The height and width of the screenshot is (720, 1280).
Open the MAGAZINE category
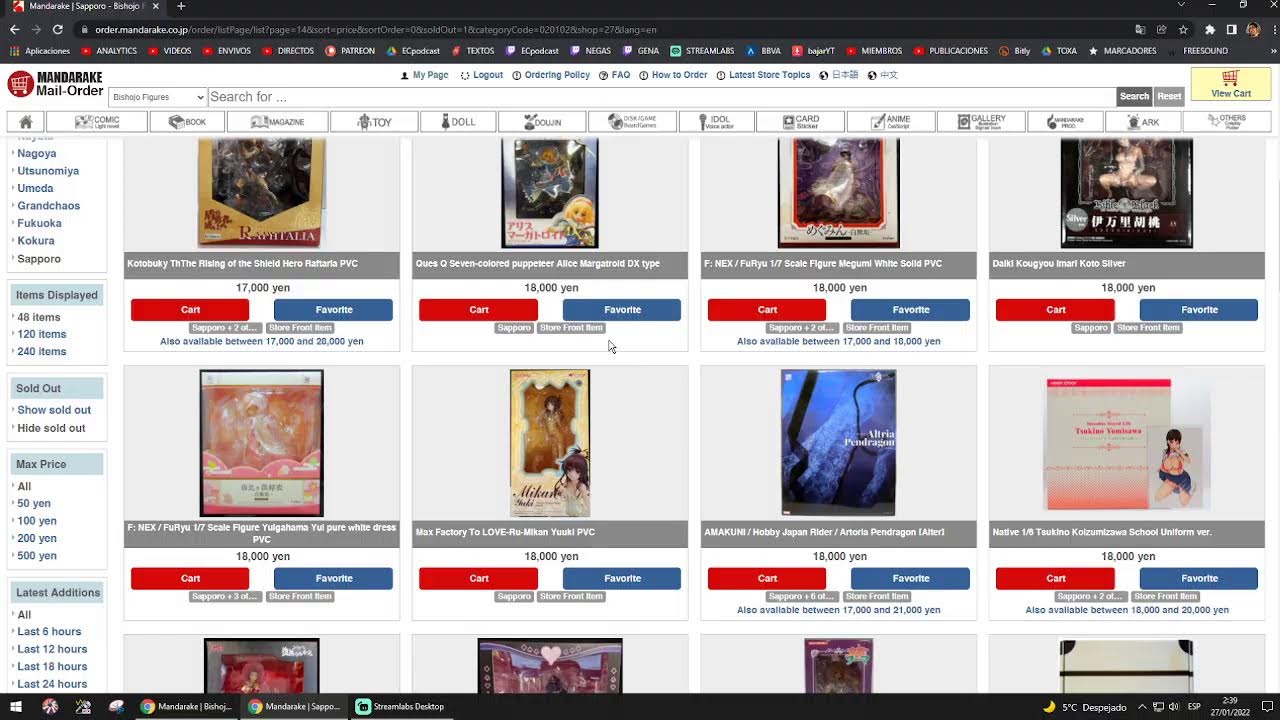click(x=278, y=122)
